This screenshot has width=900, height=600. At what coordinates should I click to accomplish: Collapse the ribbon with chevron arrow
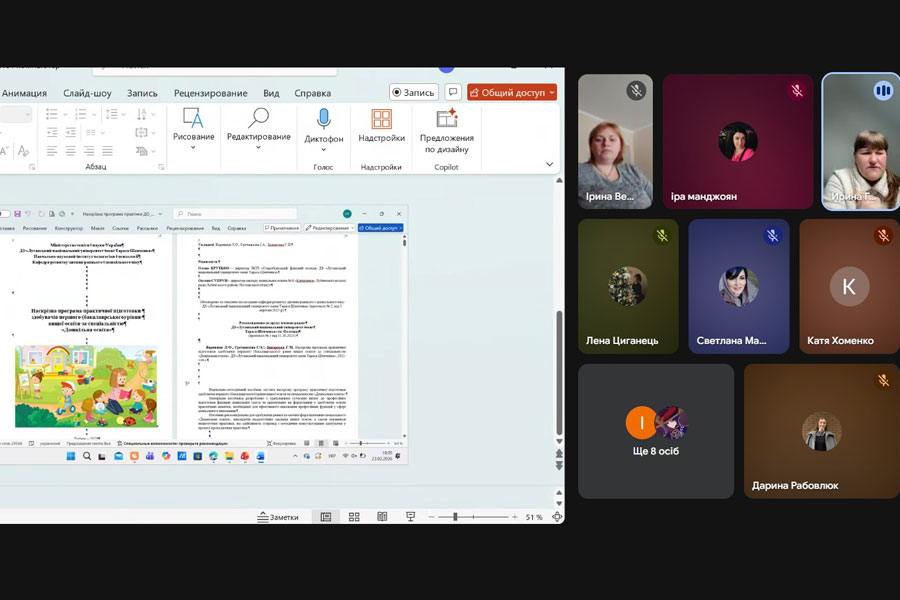point(549,164)
